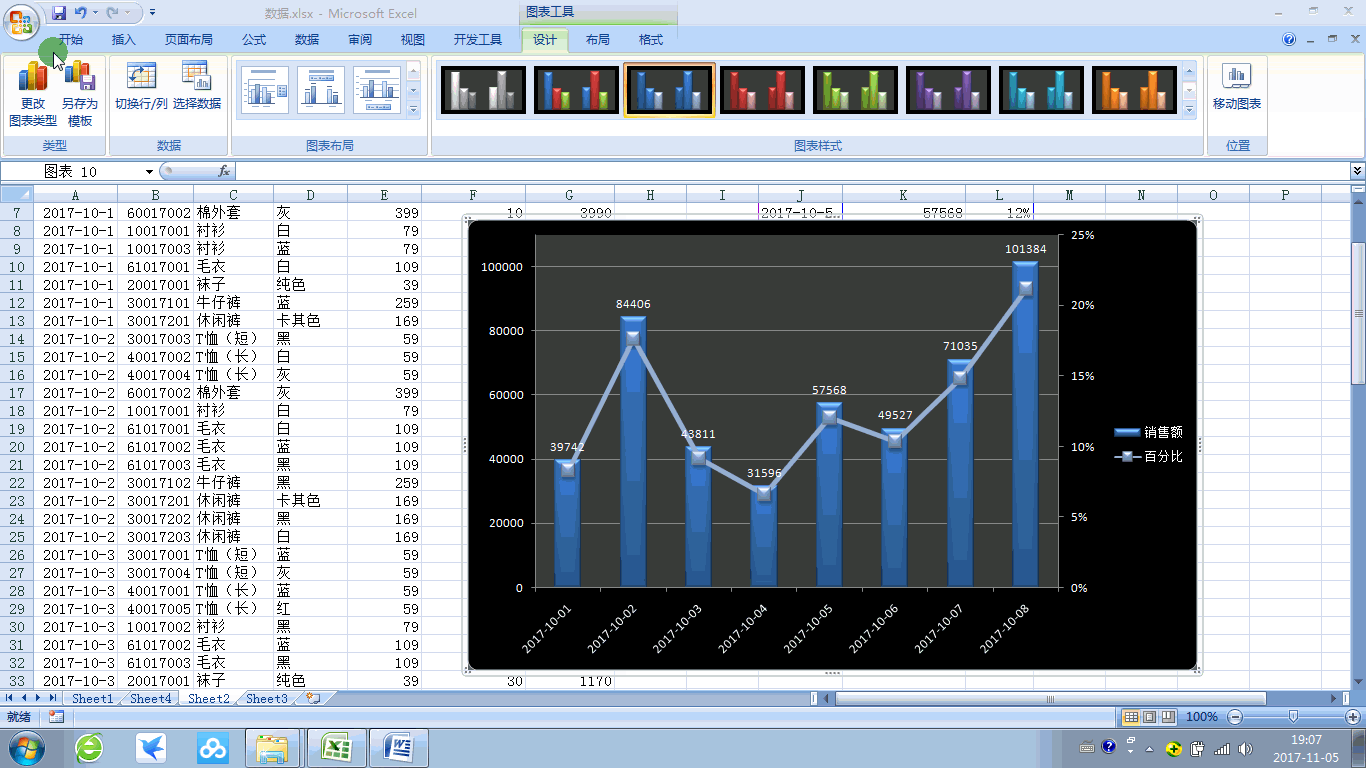Image resolution: width=1366 pixels, height=768 pixels.
Task: Apply the teal chart style
Action: click(1042, 90)
